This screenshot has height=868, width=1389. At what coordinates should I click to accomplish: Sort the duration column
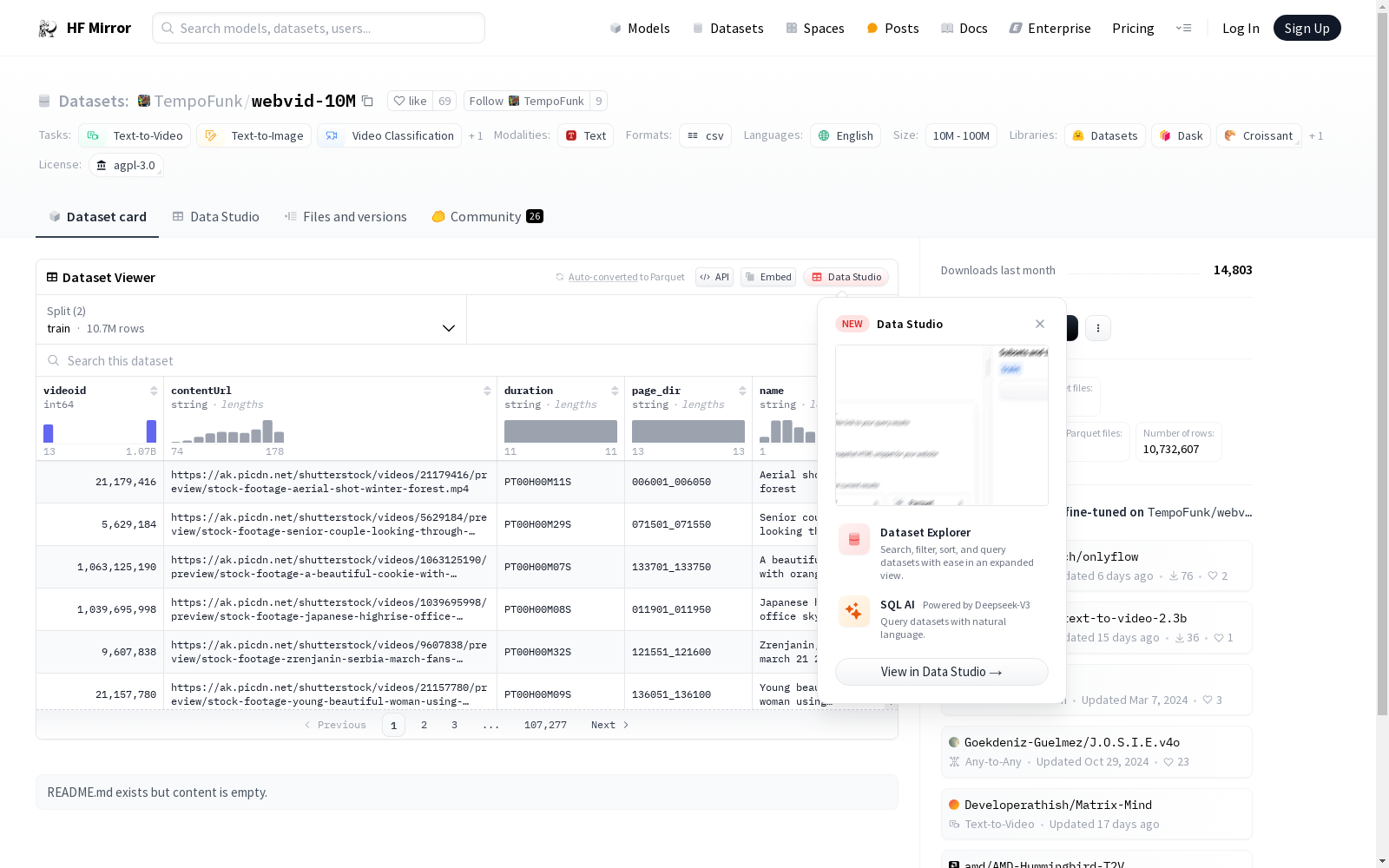coord(615,391)
